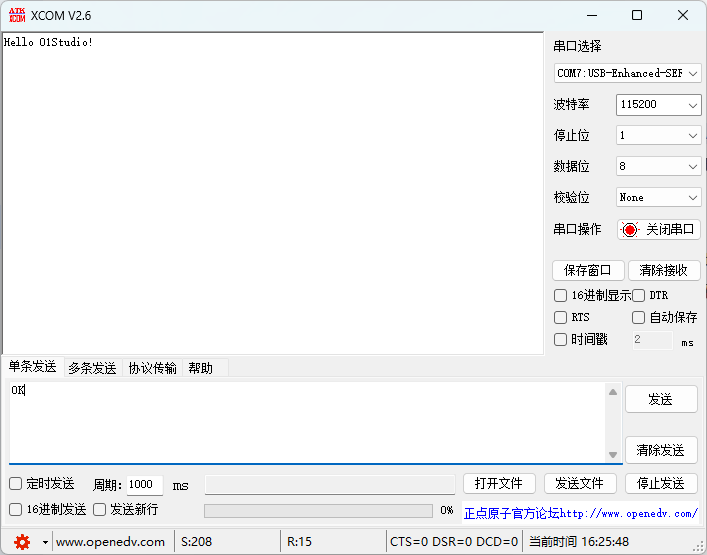
Task: Switch to 单条发送 tab
Action: click(32, 367)
